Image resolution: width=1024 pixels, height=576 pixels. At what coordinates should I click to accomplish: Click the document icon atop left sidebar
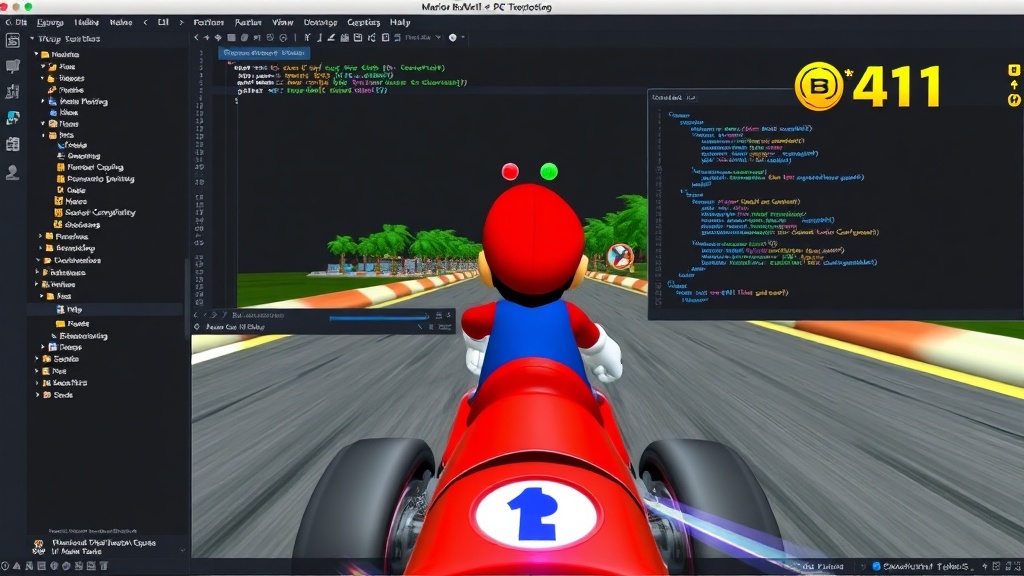click(x=12, y=40)
